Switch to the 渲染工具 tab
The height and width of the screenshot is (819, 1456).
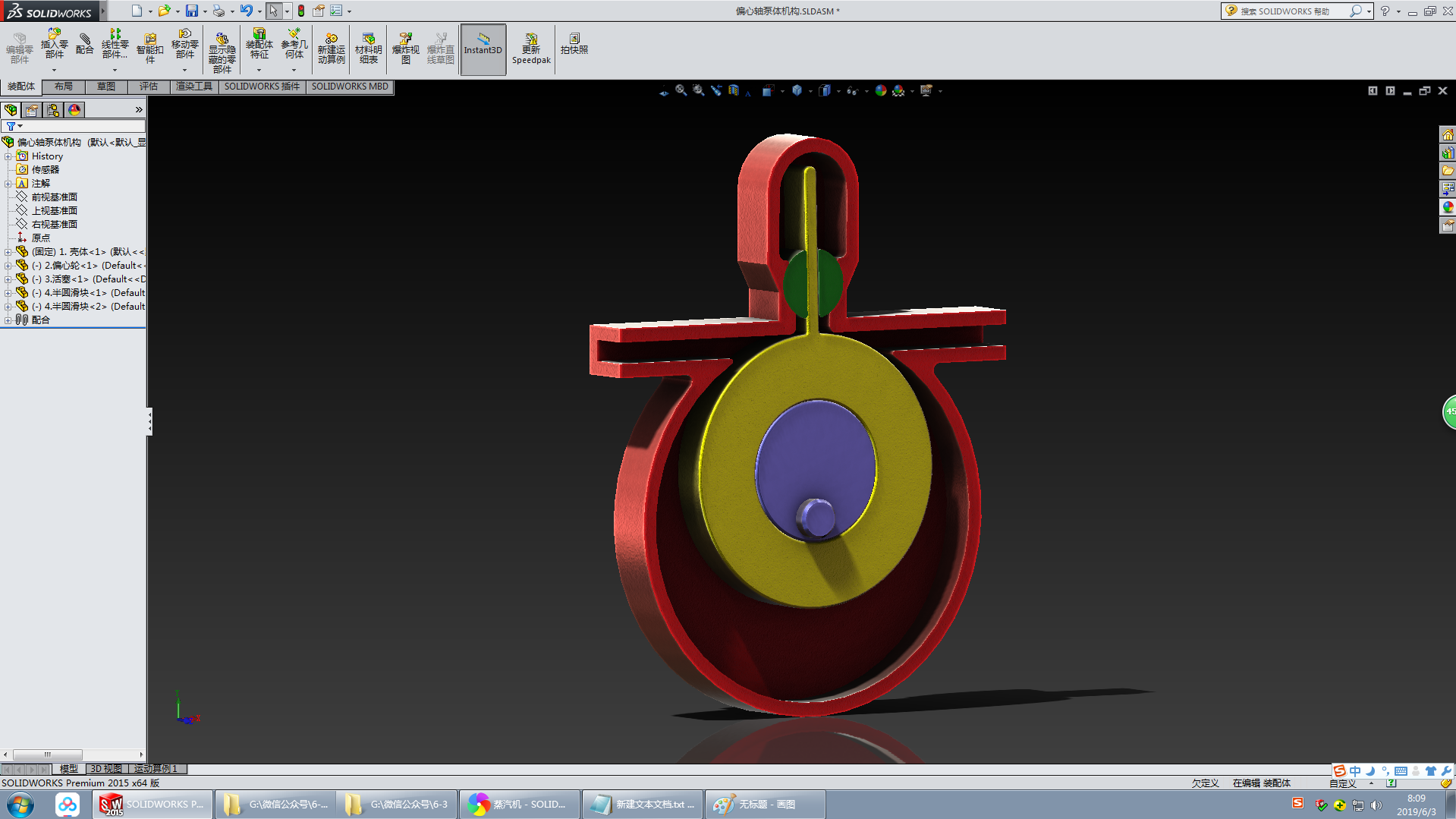pos(194,87)
